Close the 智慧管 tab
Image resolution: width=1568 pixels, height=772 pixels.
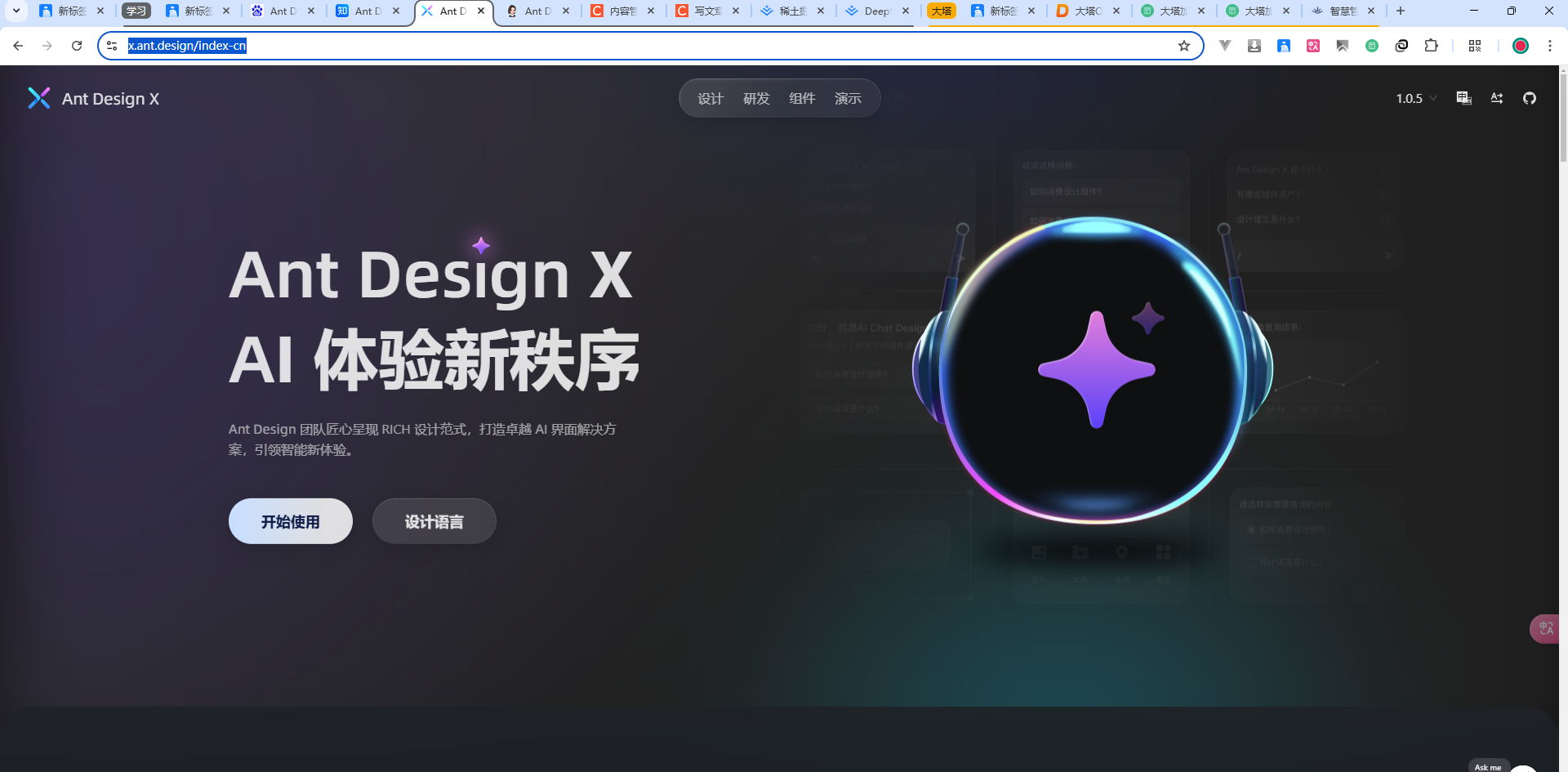[1371, 11]
